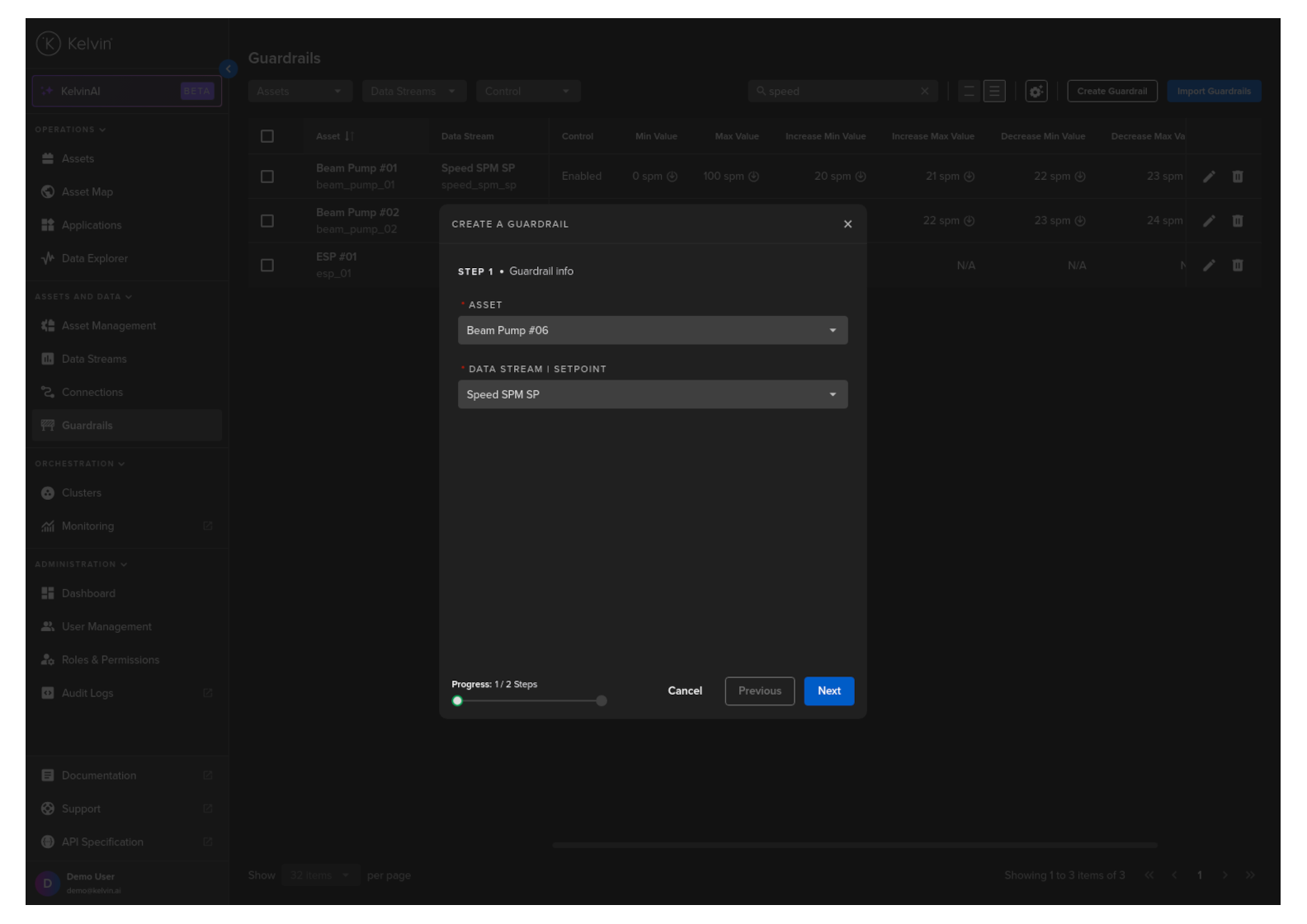Toggle the select-all header checkbox
1307x924 pixels.
pos(267,136)
